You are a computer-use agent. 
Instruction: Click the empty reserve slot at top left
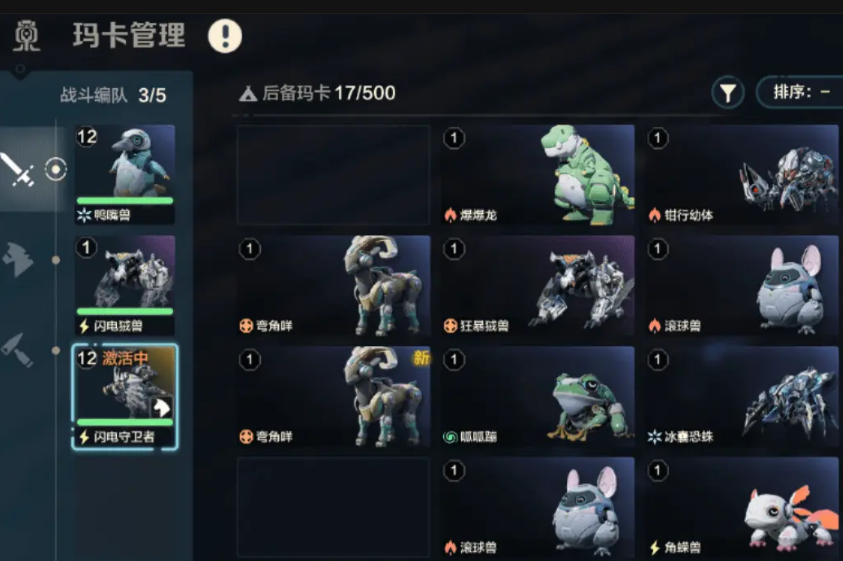333,175
